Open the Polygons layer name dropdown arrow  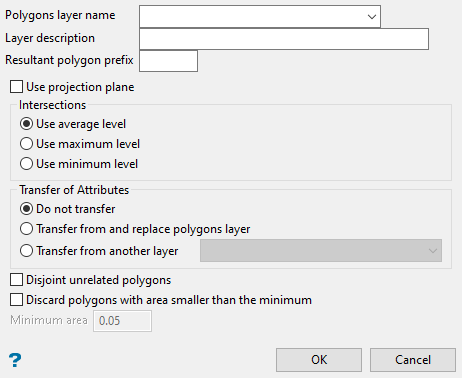372,16
